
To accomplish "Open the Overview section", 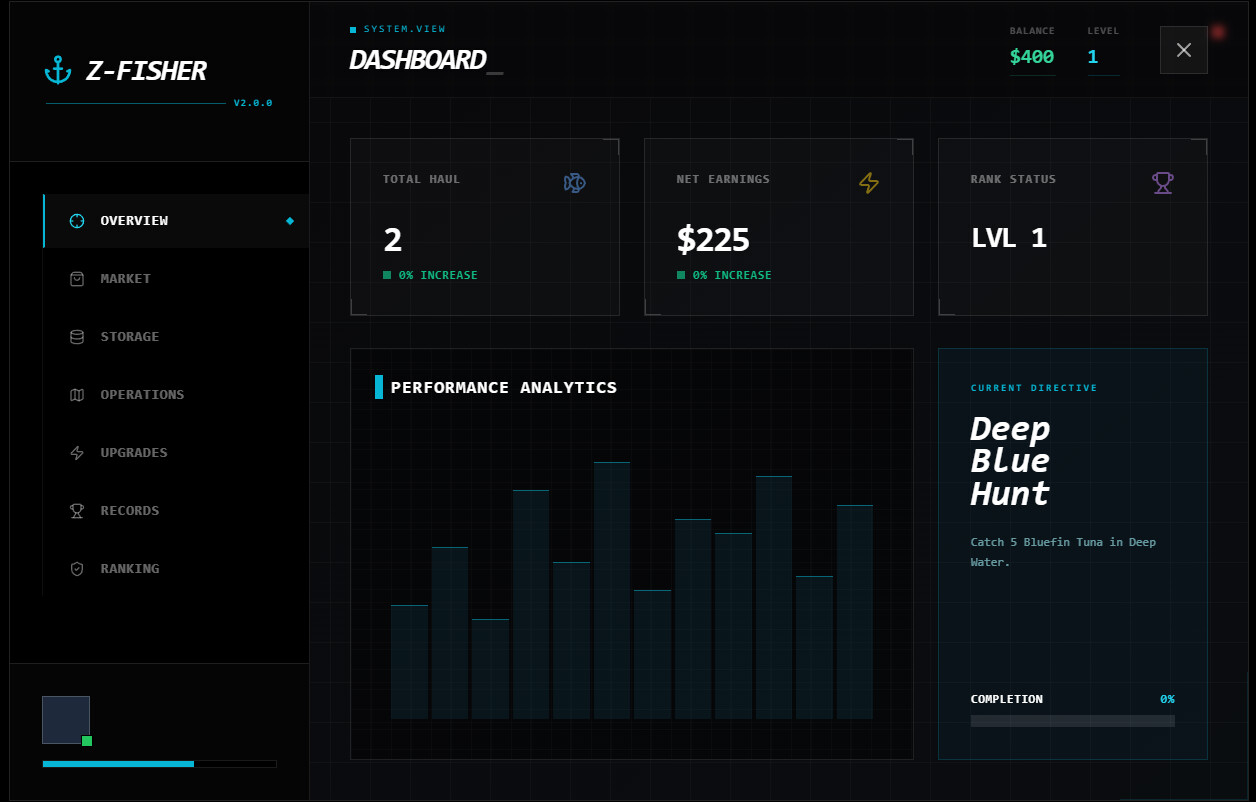I will (134, 221).
